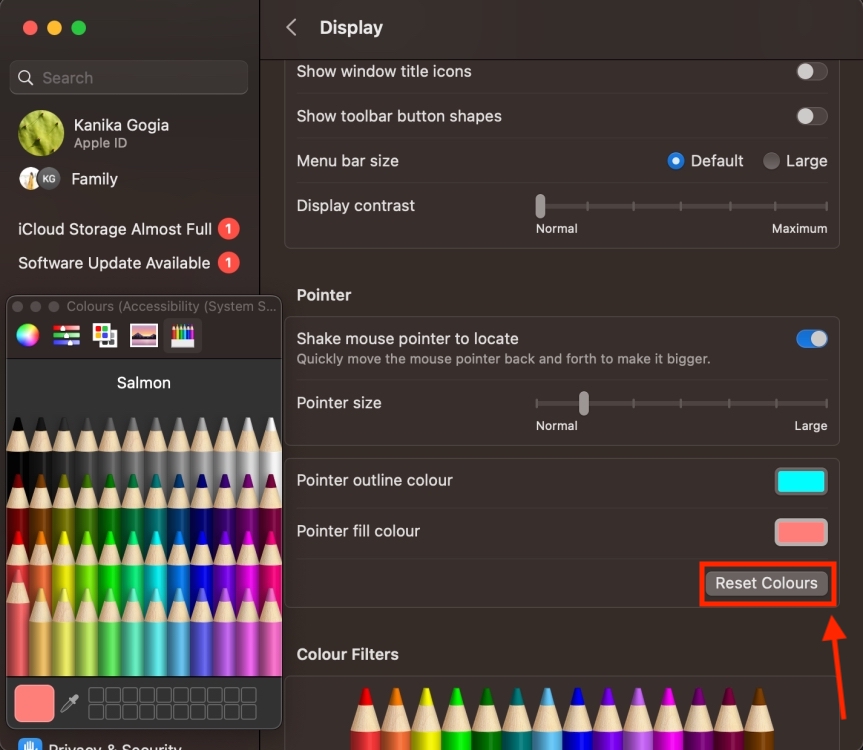Click the Pointer outline colour well
This screenshot has width=863, height=750.
(799, 481)
